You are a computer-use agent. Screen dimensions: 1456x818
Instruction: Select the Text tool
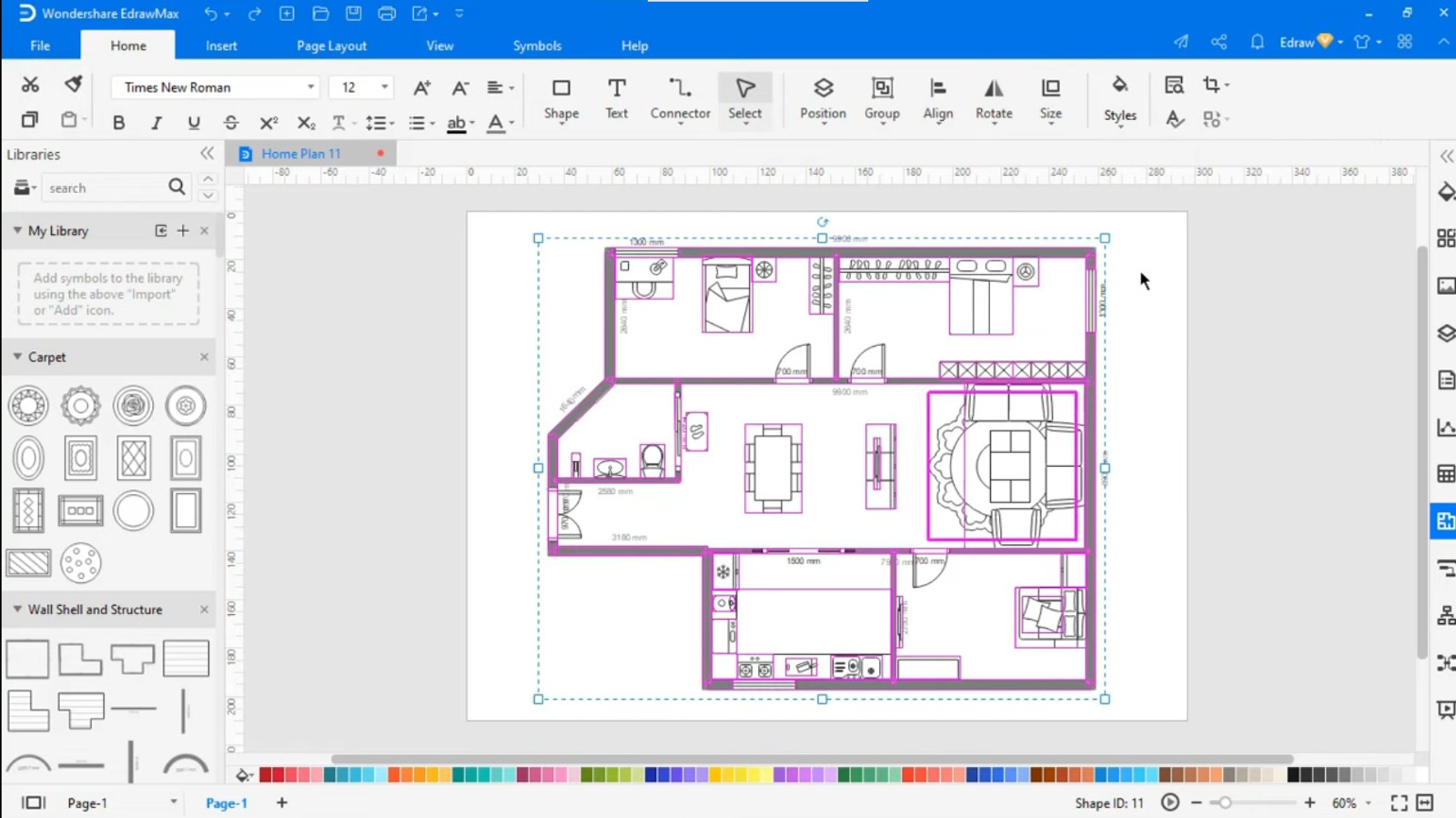tap(616, 99)
